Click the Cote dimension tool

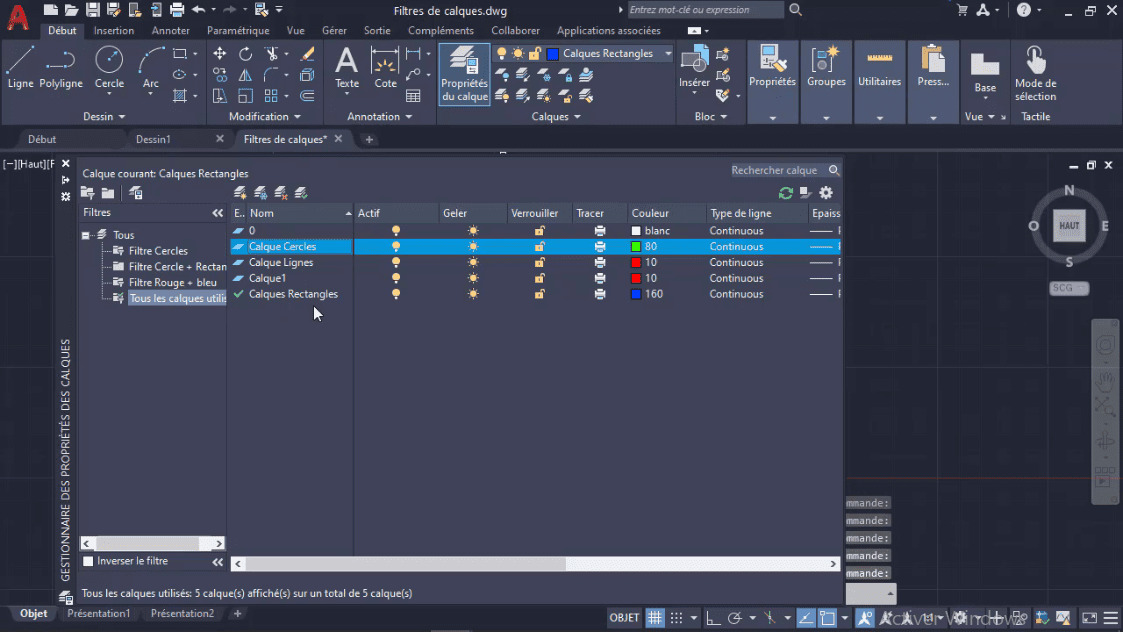click(x=385, y=70)
